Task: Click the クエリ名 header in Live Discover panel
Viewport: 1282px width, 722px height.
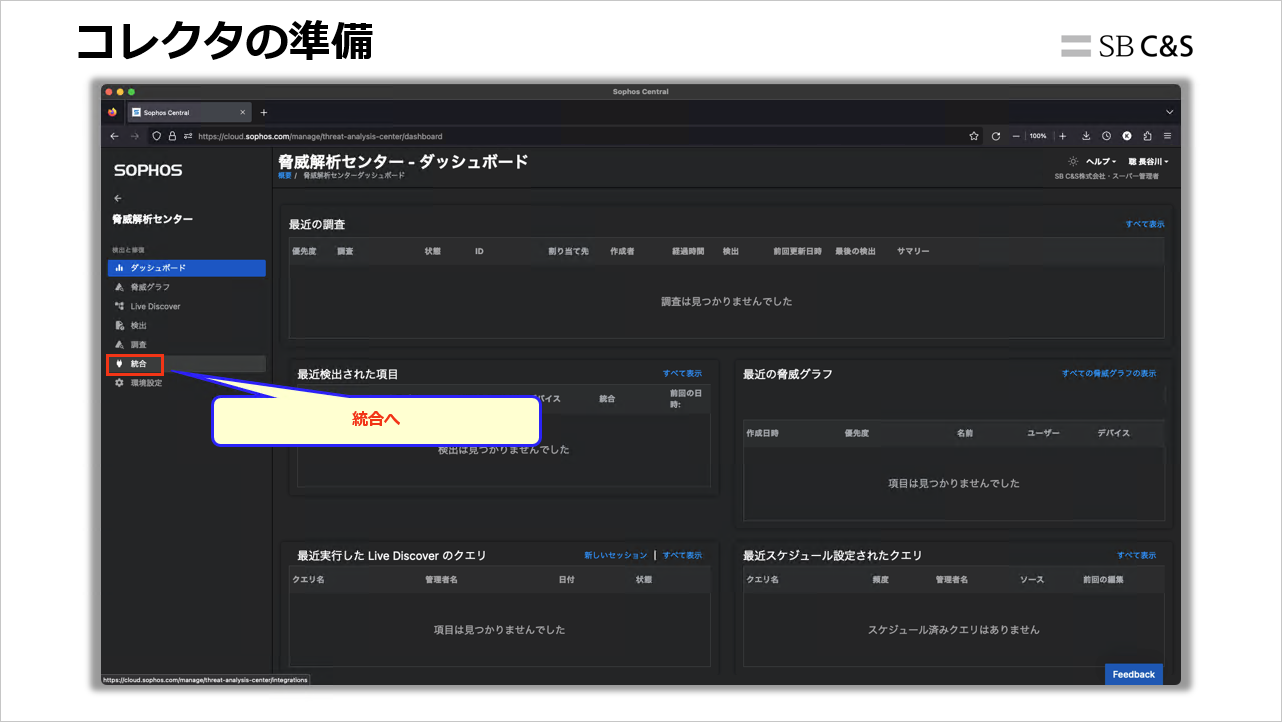Action: [308, 579]
